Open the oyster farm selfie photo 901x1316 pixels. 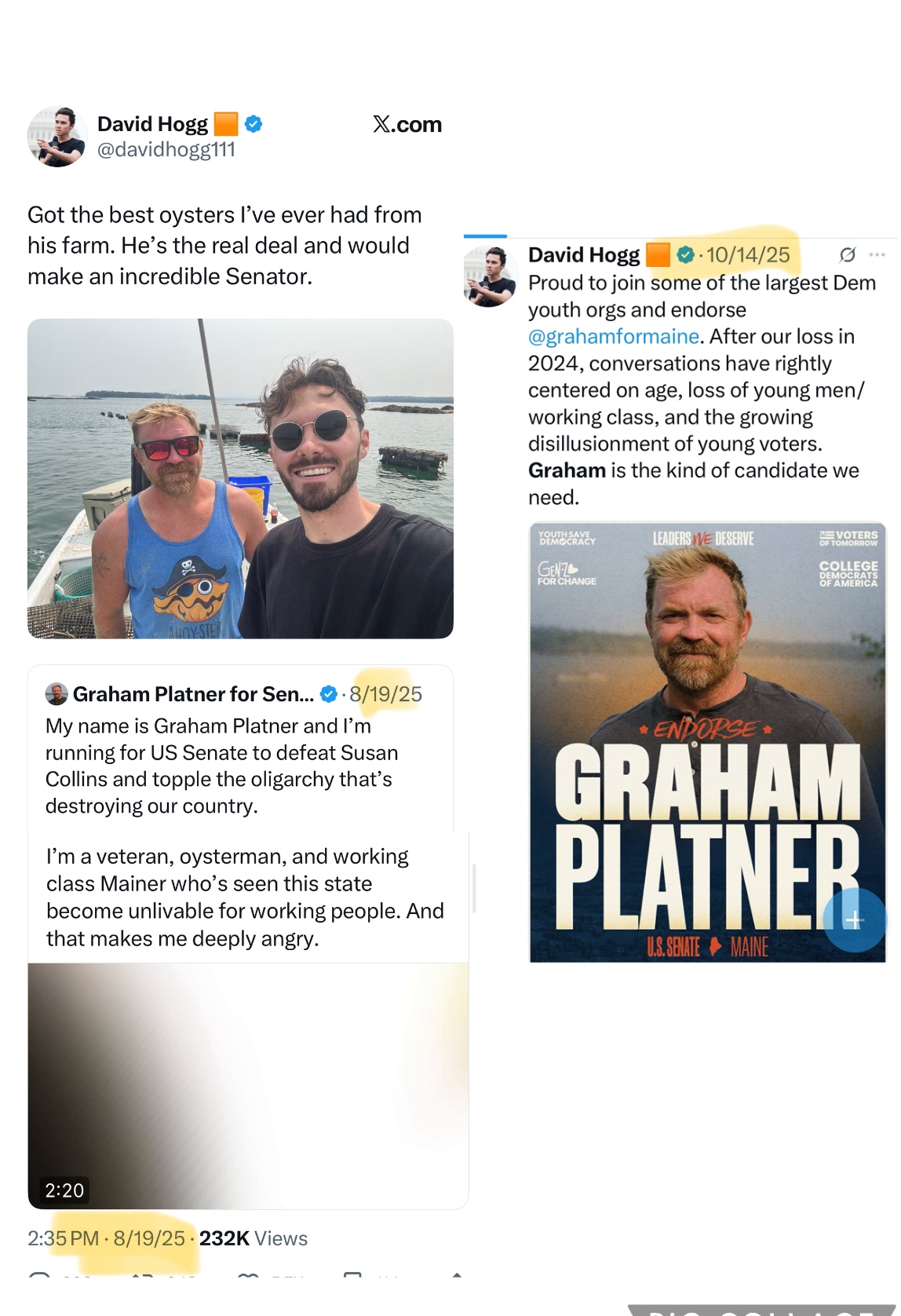pyautogui.click(x=240, y=478)
